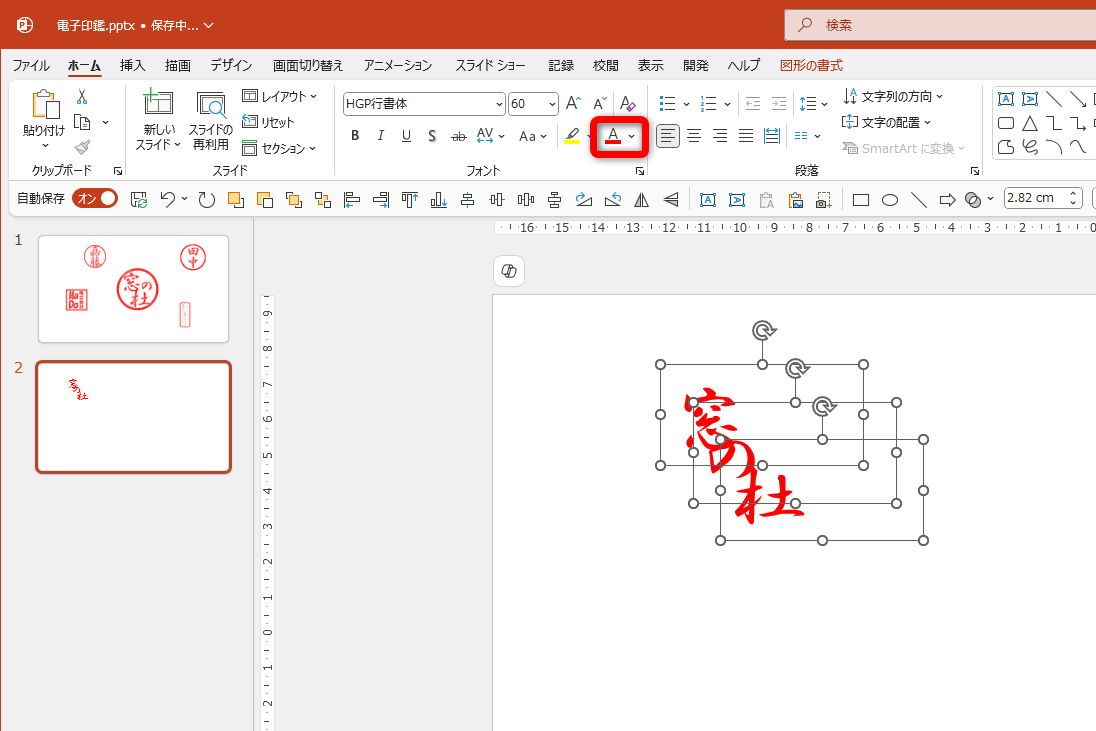The image size is (1096, 731).
Task: Click the Align Bottom objects icon
Action: pyautogui.click(x=438, y=200)
